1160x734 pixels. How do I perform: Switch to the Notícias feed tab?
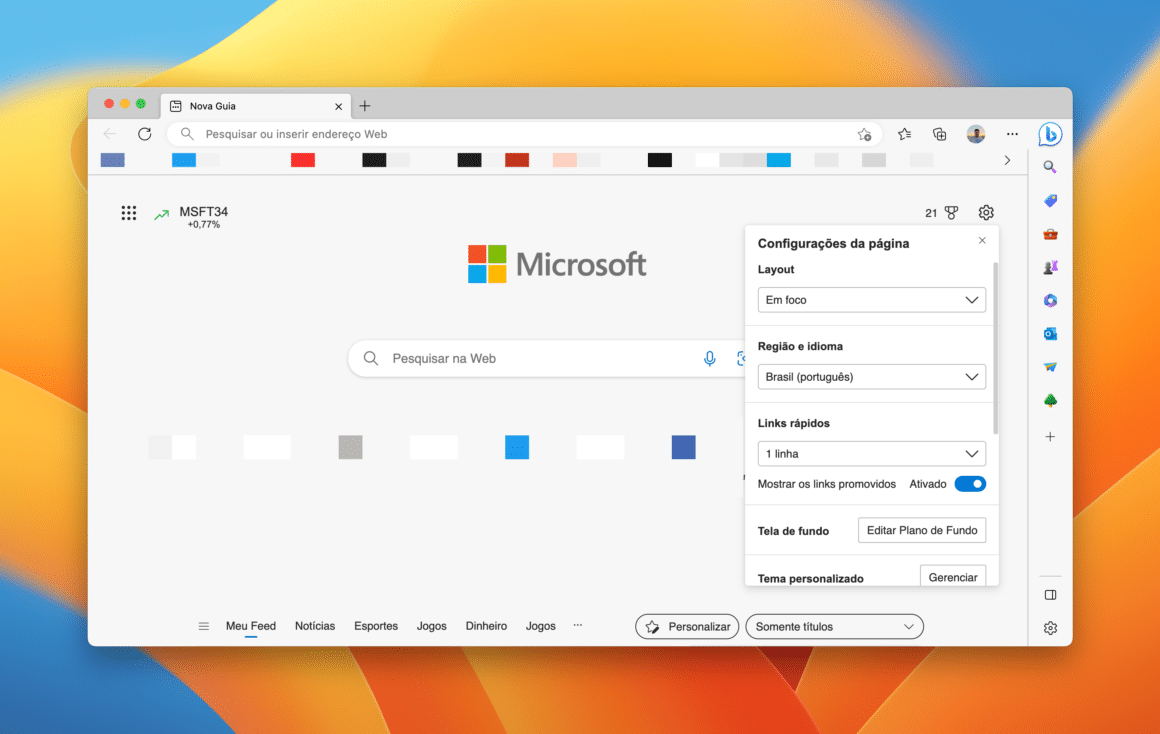click(x=314, y=625)
